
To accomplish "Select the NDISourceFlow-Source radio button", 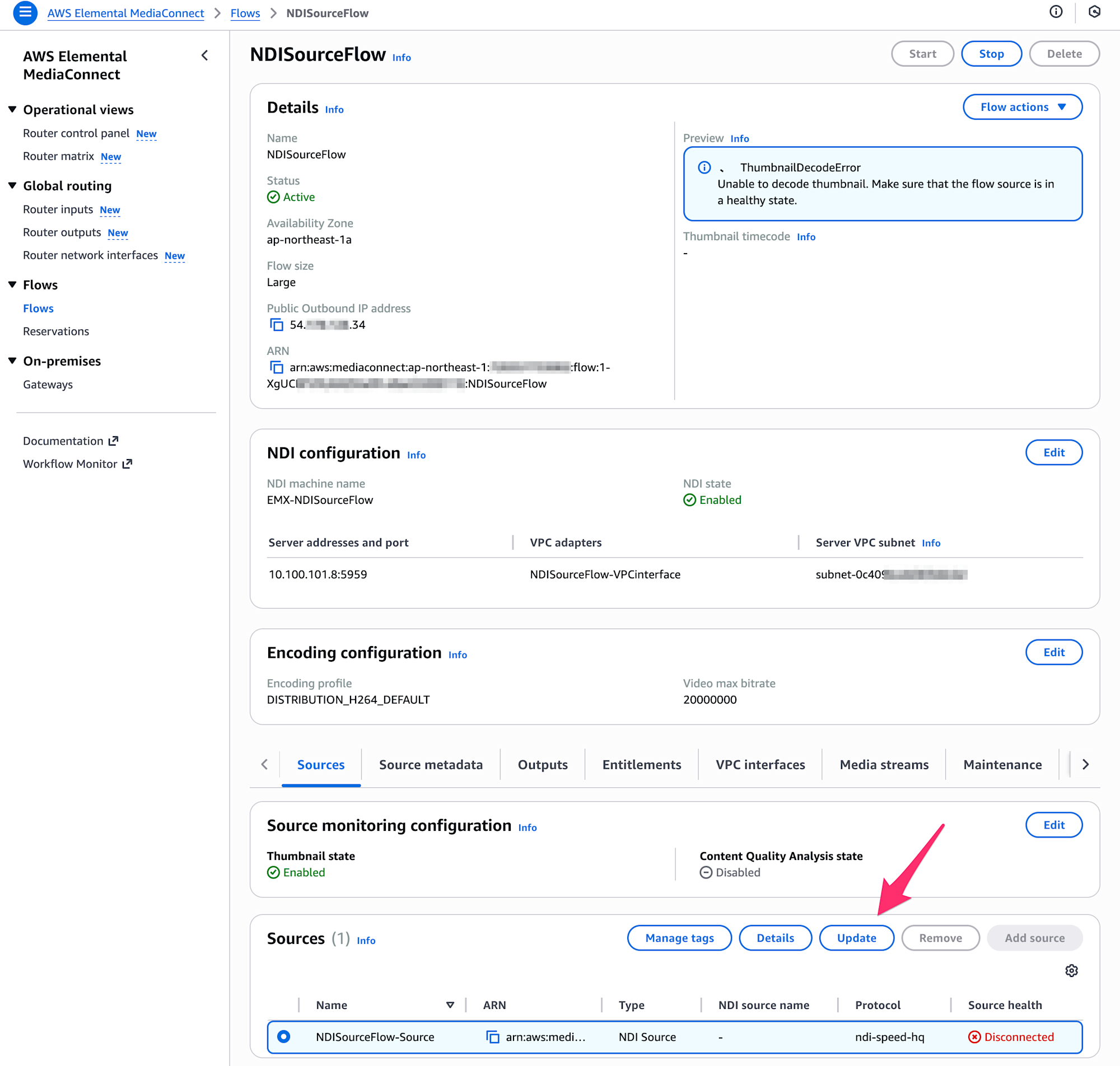I will (x=283, y=1037).
